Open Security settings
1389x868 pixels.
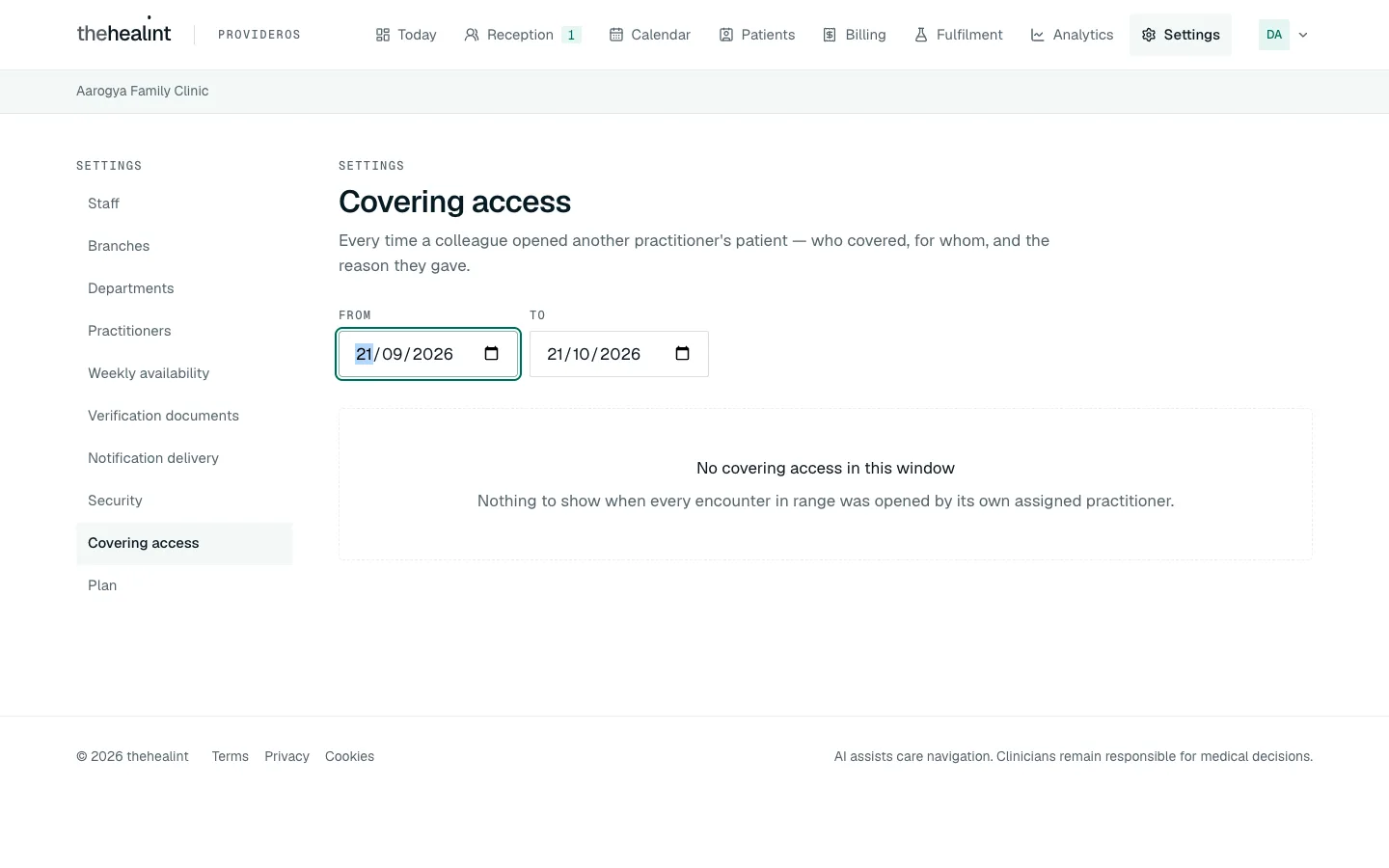tap(184, 501)
